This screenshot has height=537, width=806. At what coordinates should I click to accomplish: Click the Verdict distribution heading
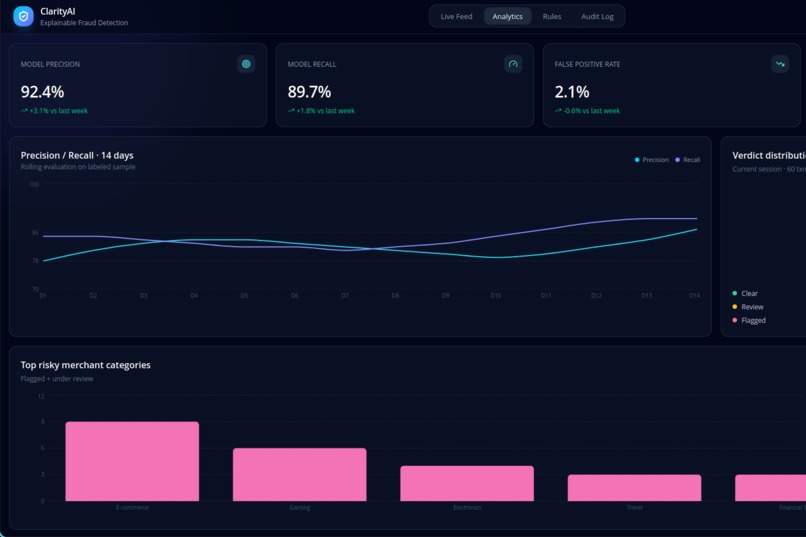(x=769, y=155)
